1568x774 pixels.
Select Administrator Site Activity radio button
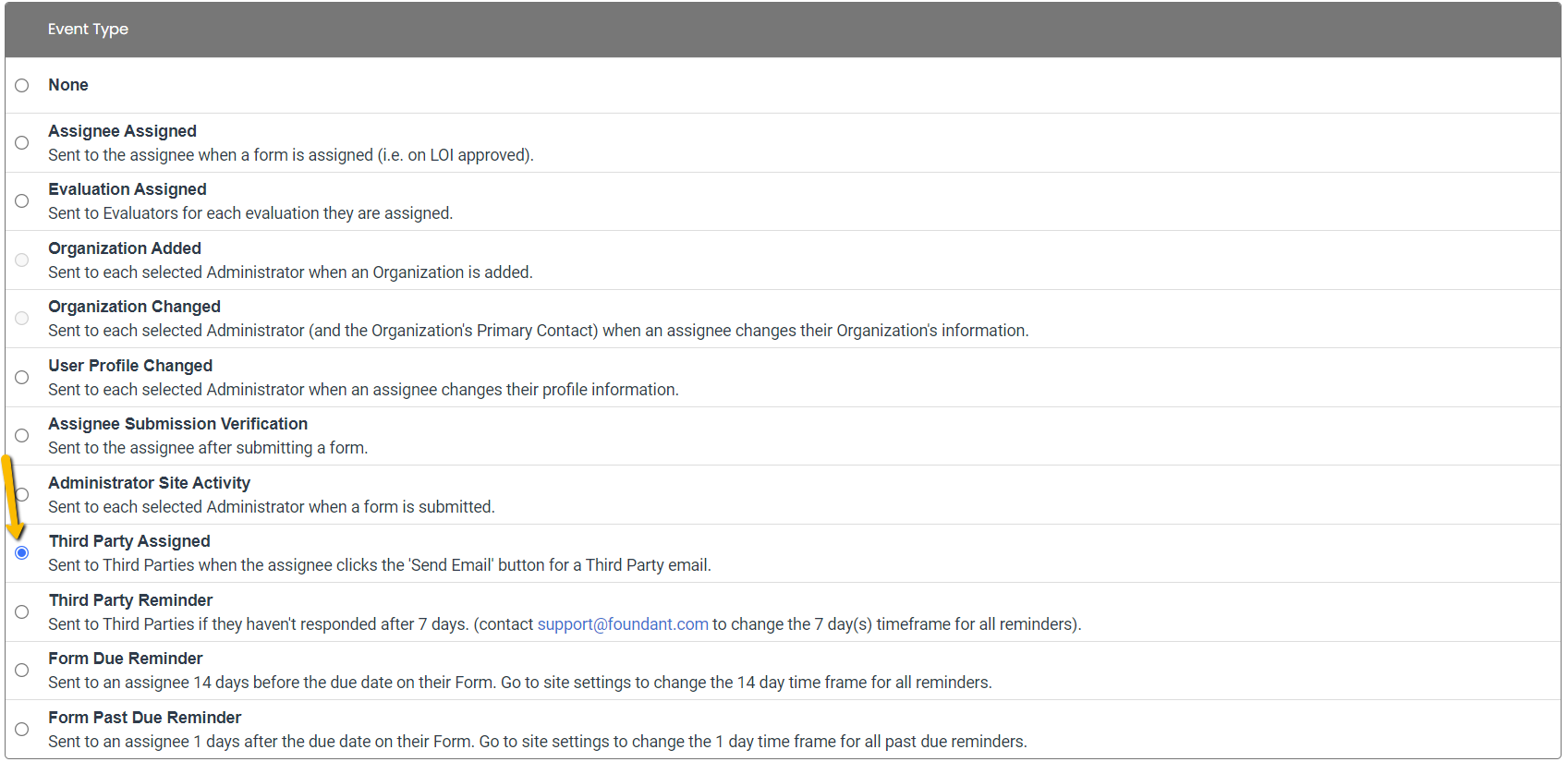click(22, 495)
